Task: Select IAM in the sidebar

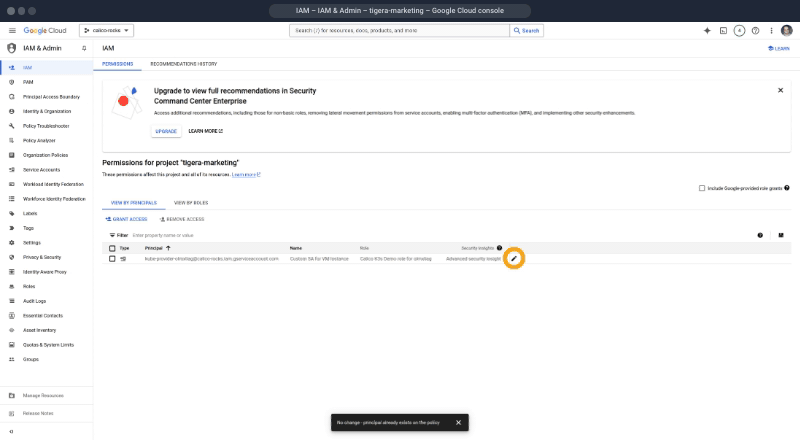Action: pos(46,67)
